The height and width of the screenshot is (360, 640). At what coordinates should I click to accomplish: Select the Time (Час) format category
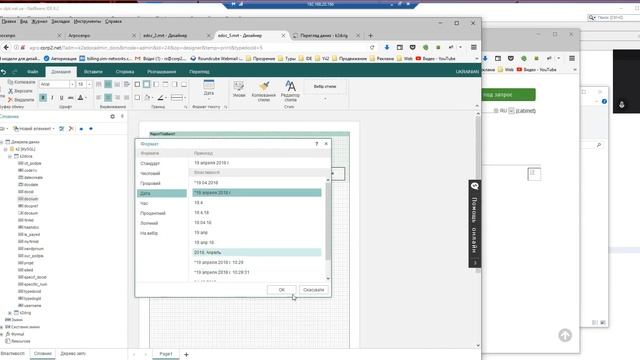pos(162,203)
